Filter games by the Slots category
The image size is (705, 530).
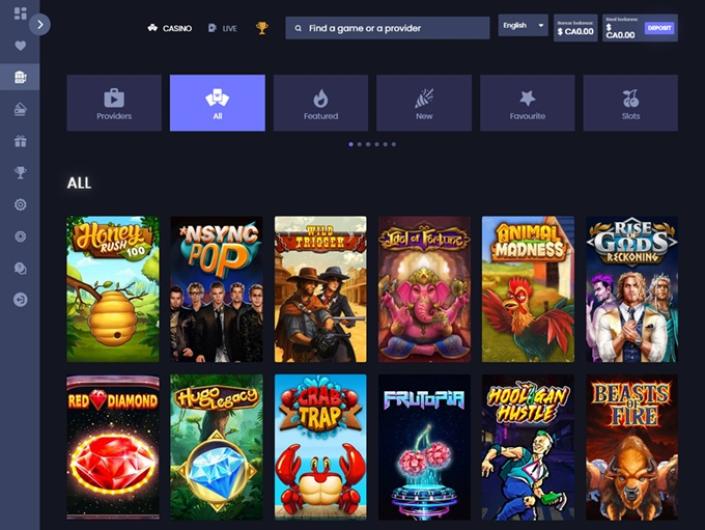(630, 103)
